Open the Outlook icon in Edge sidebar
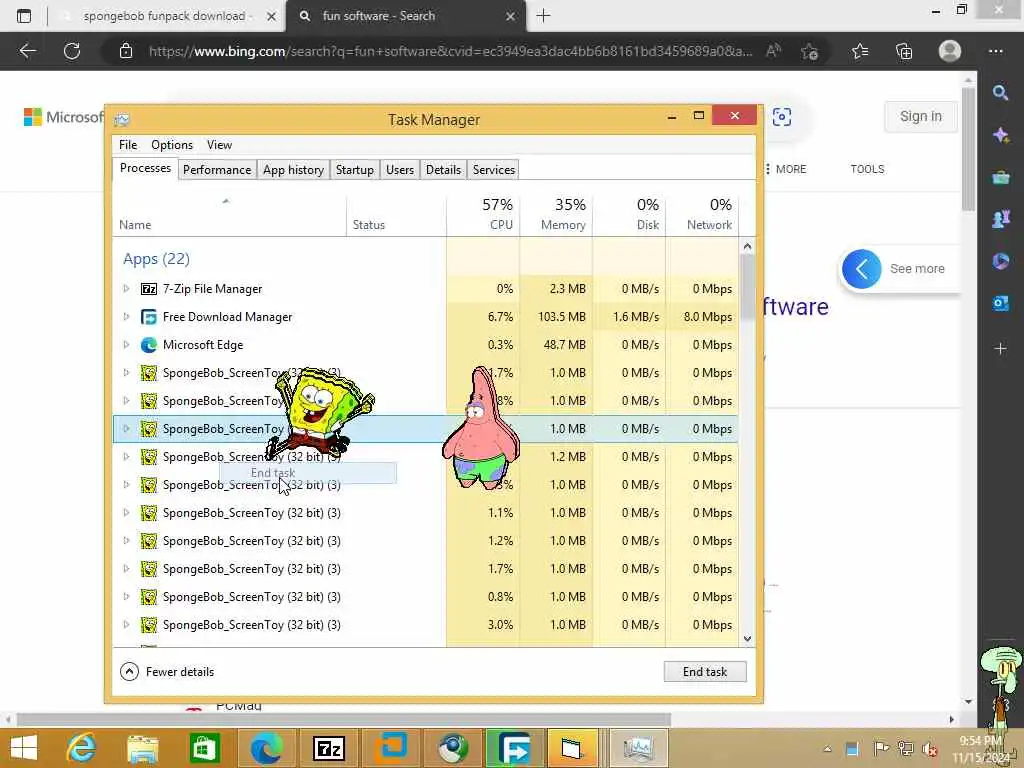The width and height of the screenshot is (1024, 768). click(x=1000, y=303)
